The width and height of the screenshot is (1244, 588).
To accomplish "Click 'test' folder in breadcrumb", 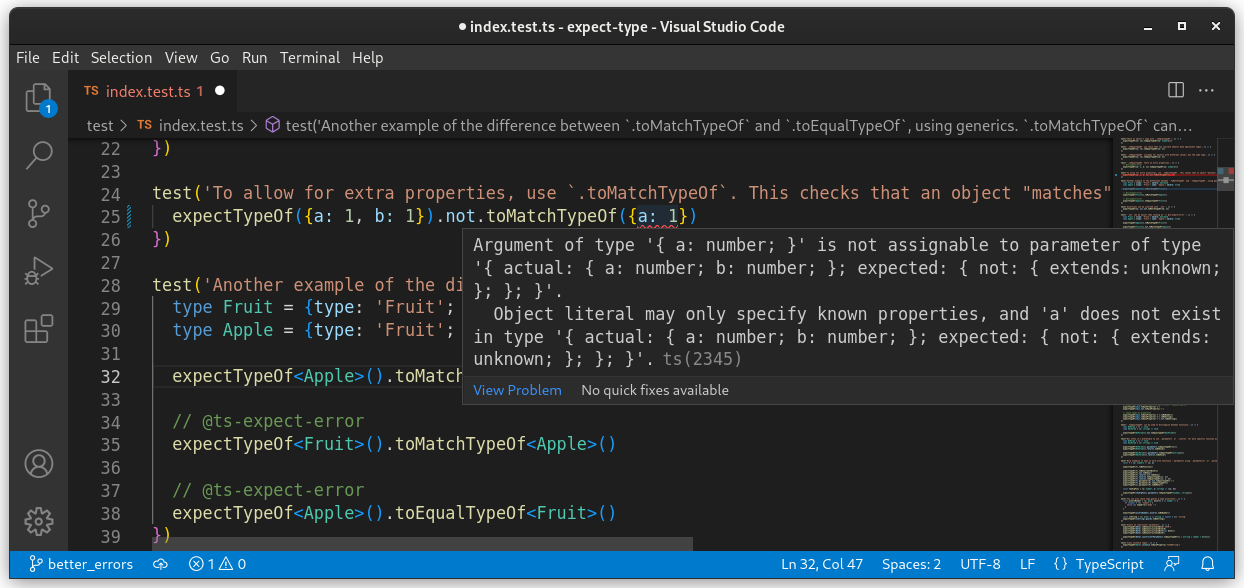I will coord(100,126).
